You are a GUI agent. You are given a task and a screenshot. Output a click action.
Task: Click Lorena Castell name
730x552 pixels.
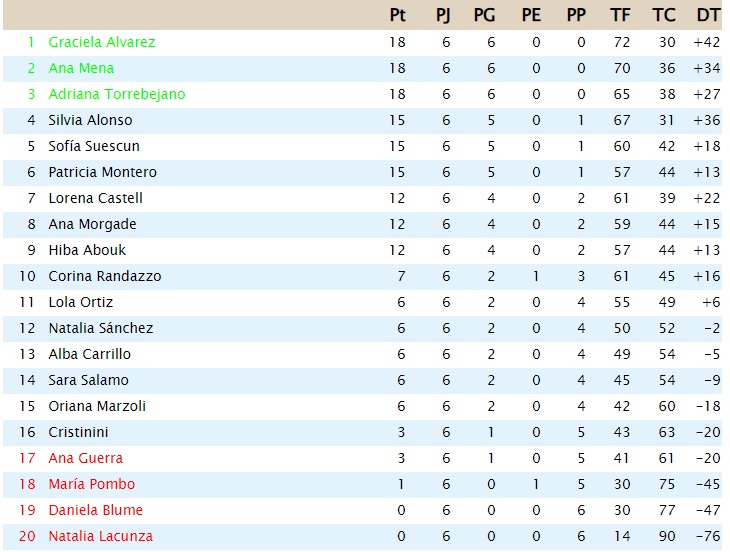tap(95, 198)
